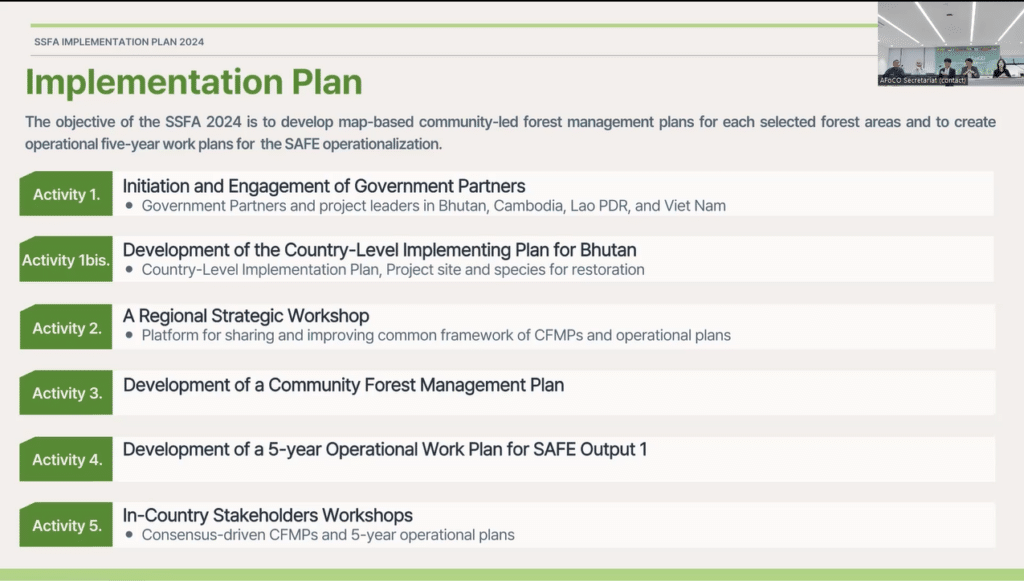Click the Implementation Plan slide title
Viewport: 1024px width, 581px height.
[x=194, y=82]
